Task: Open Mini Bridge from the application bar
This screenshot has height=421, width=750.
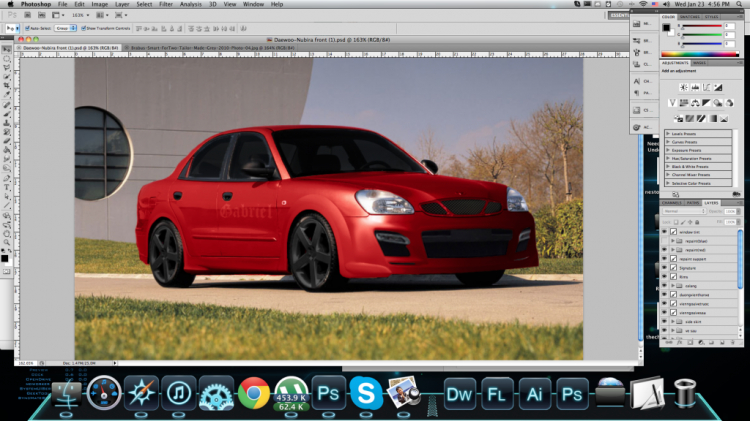Action: pos(42,15)
